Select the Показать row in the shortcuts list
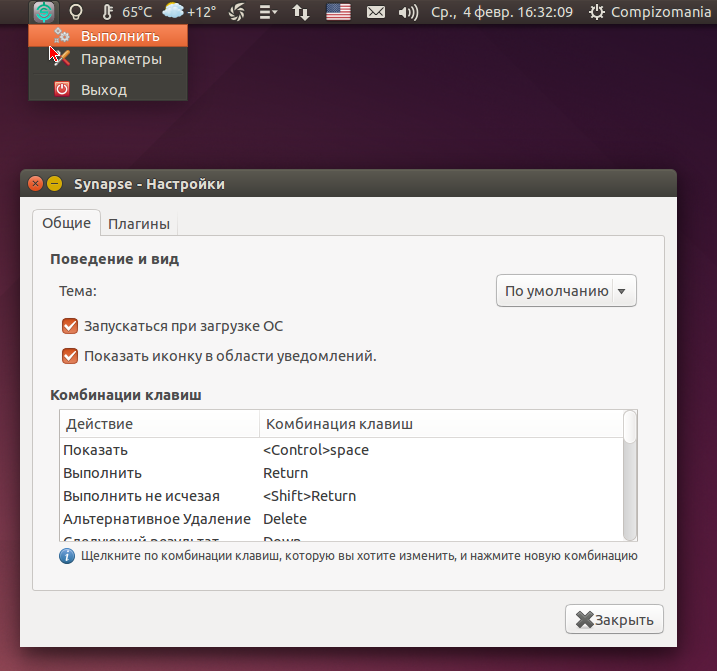717x671 pixels. [x=341, y=450]
